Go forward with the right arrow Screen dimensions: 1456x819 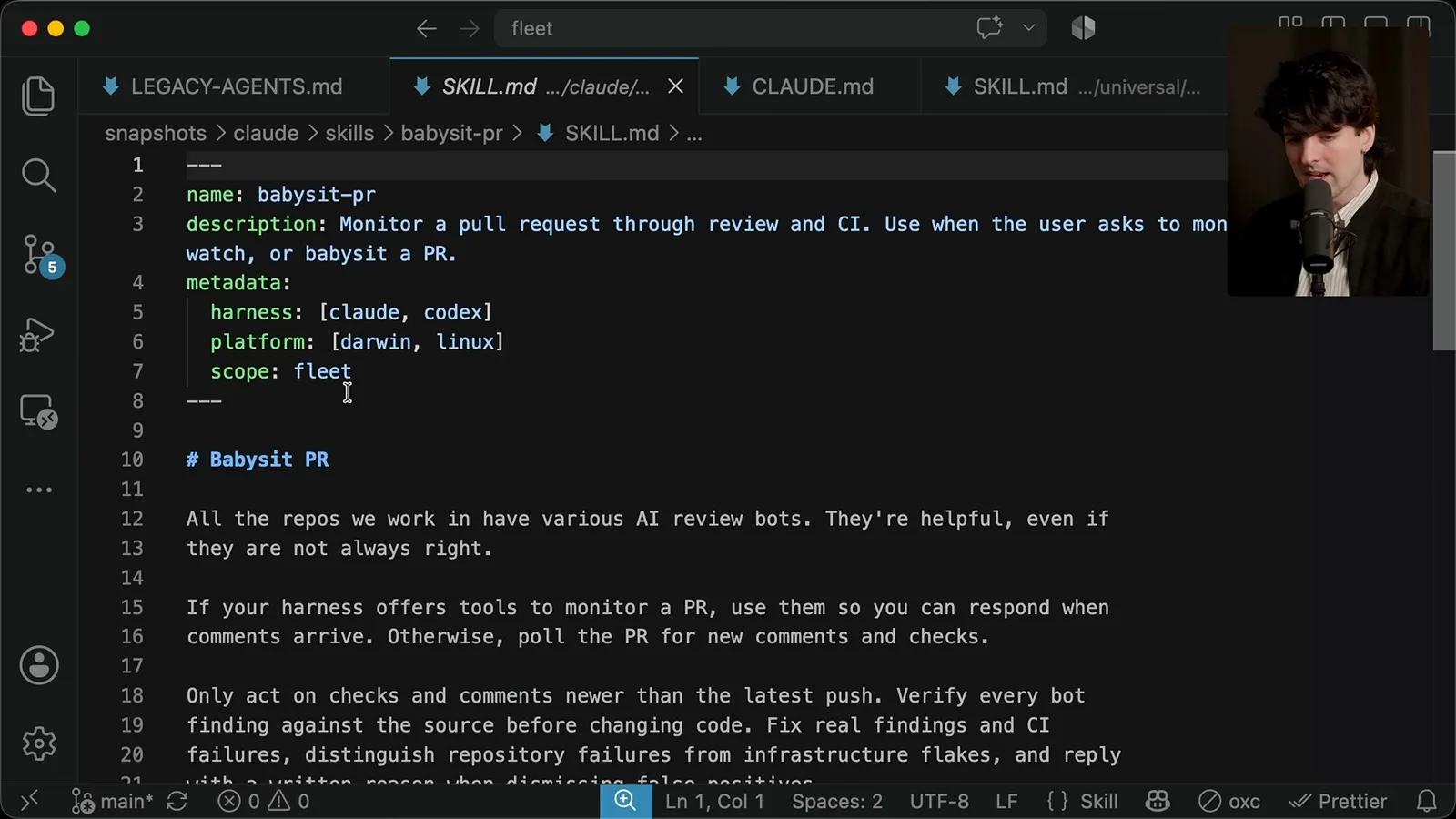pyautogui.click(x=470, y=28)
